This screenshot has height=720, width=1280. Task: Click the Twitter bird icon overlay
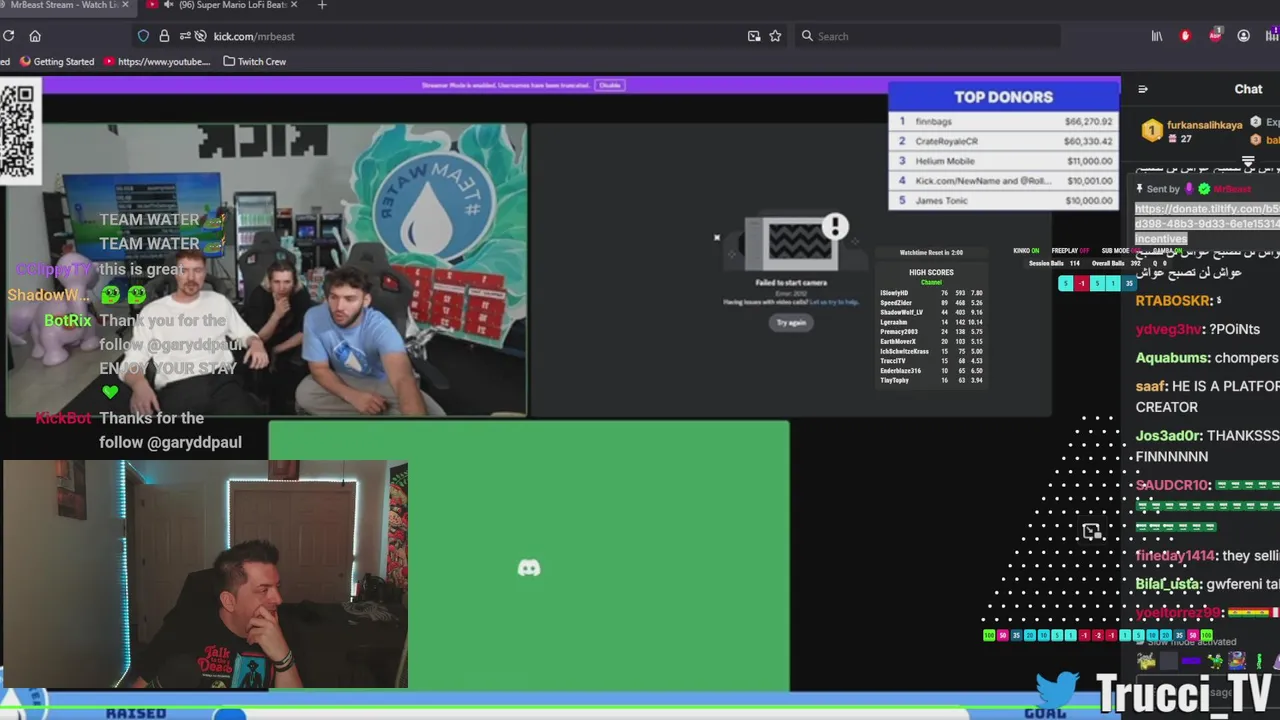(x=1057, y=690)
